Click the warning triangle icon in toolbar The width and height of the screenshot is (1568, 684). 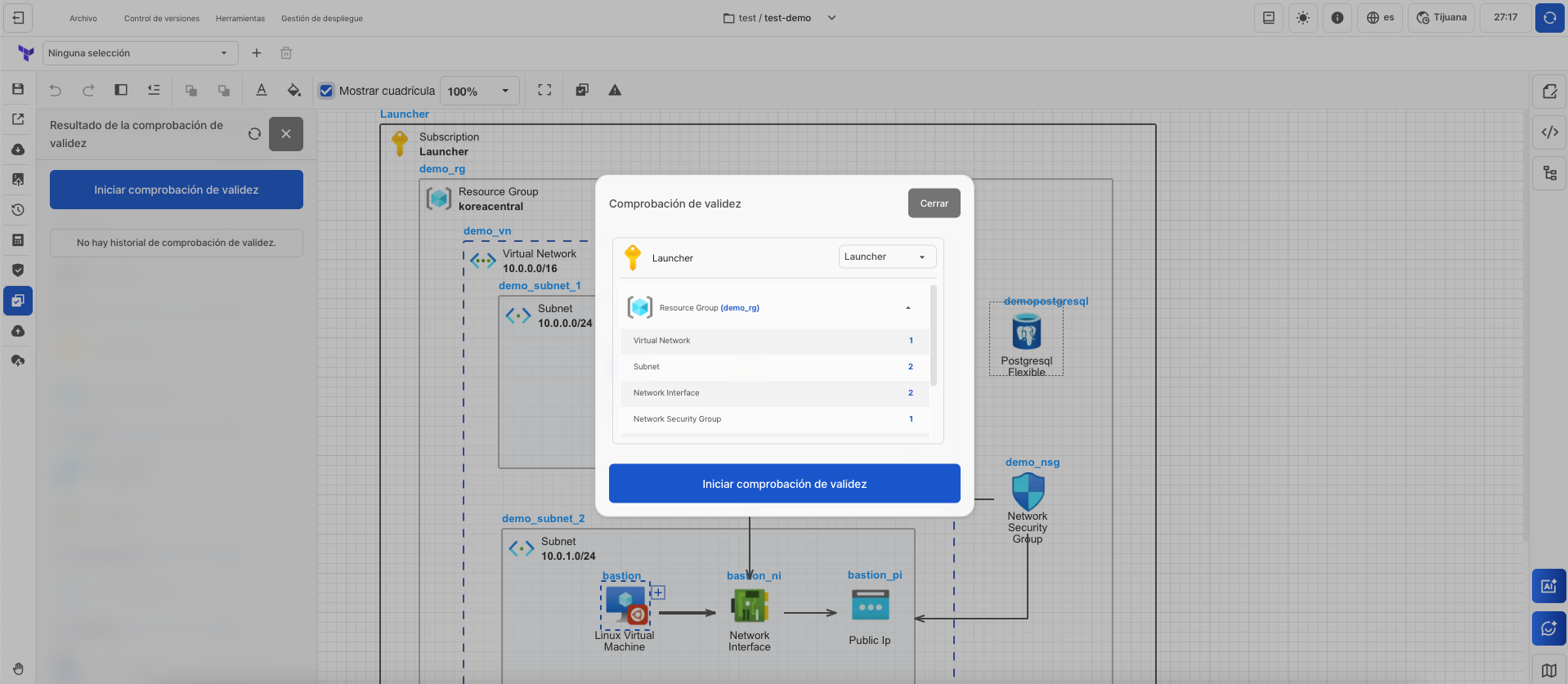point(615,91)
